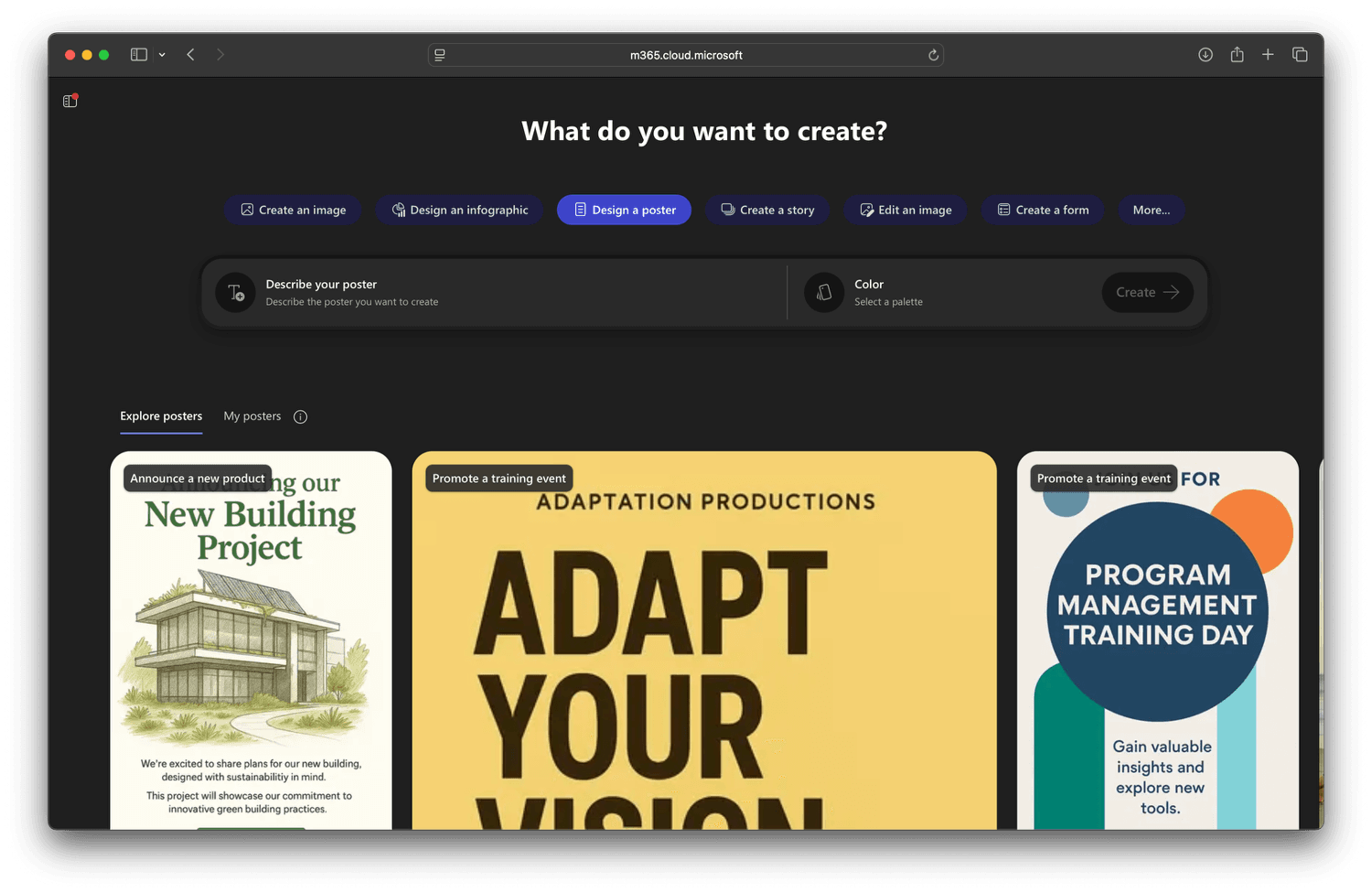The height and width of the screenshot is (893, 1372).
Task: Choose Design an infographic
Action: click(460, 210)
